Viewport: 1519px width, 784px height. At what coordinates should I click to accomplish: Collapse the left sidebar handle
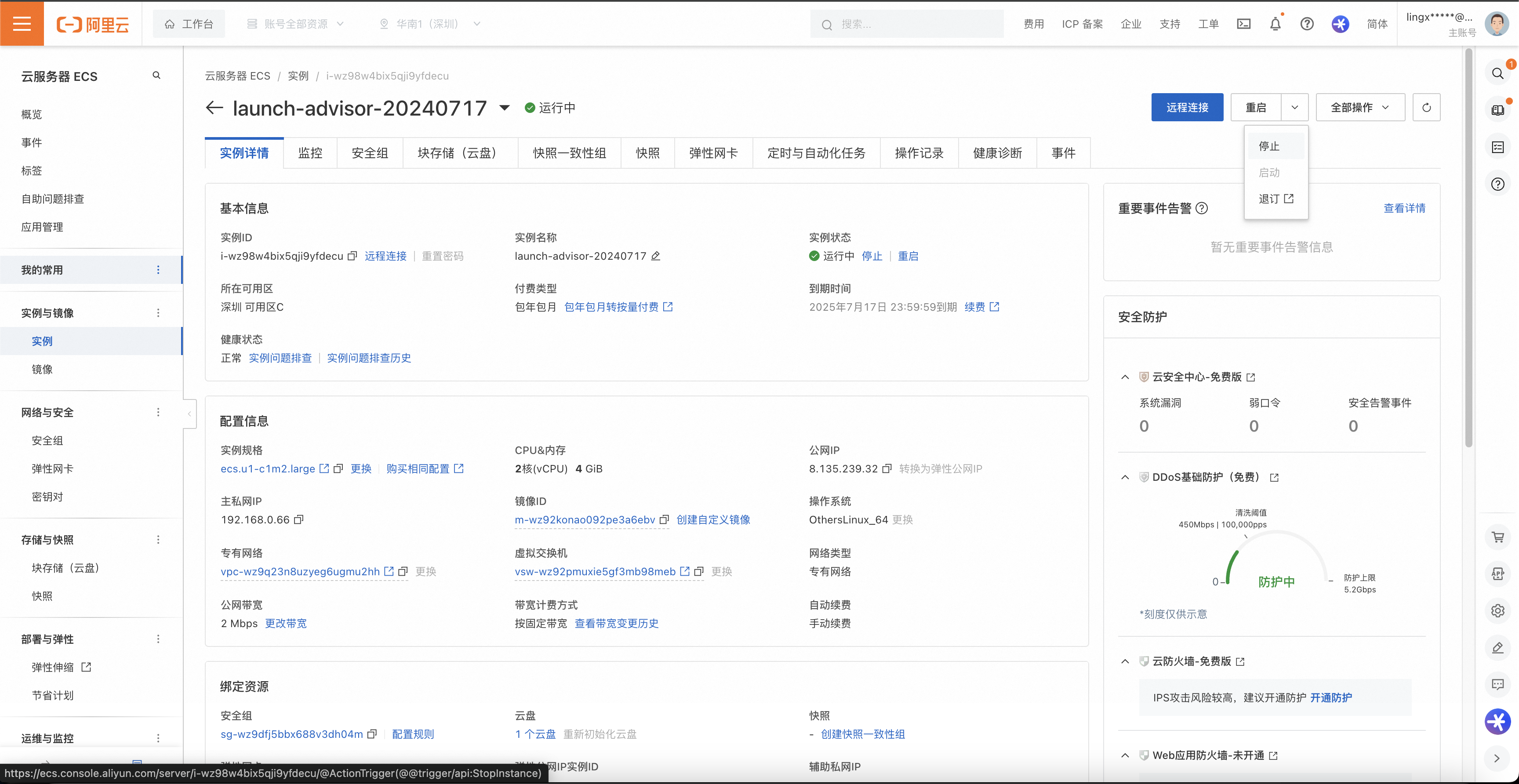click(x=189, y=414)
